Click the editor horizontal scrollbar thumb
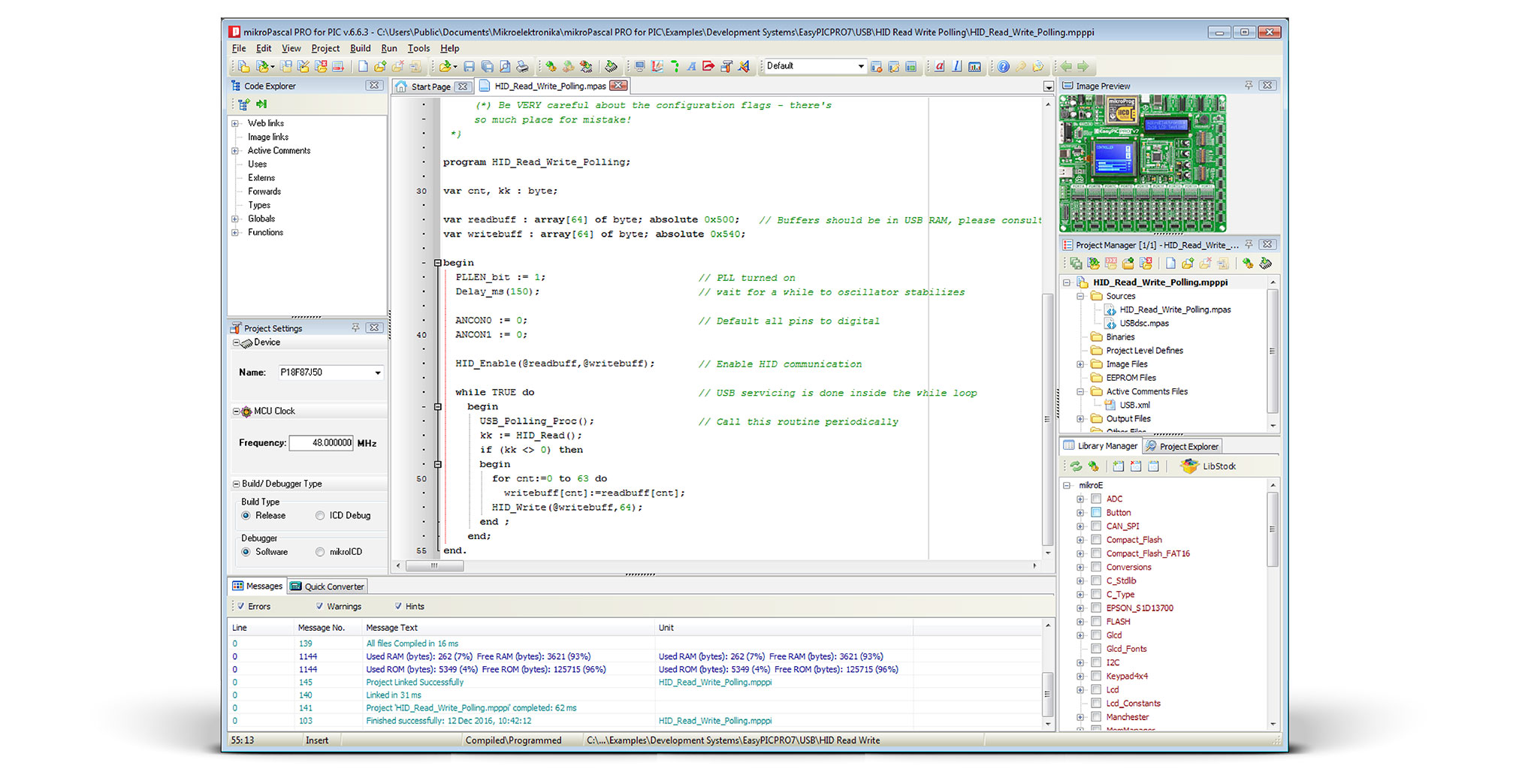The image size is (1519, 784). coord(434,566)
